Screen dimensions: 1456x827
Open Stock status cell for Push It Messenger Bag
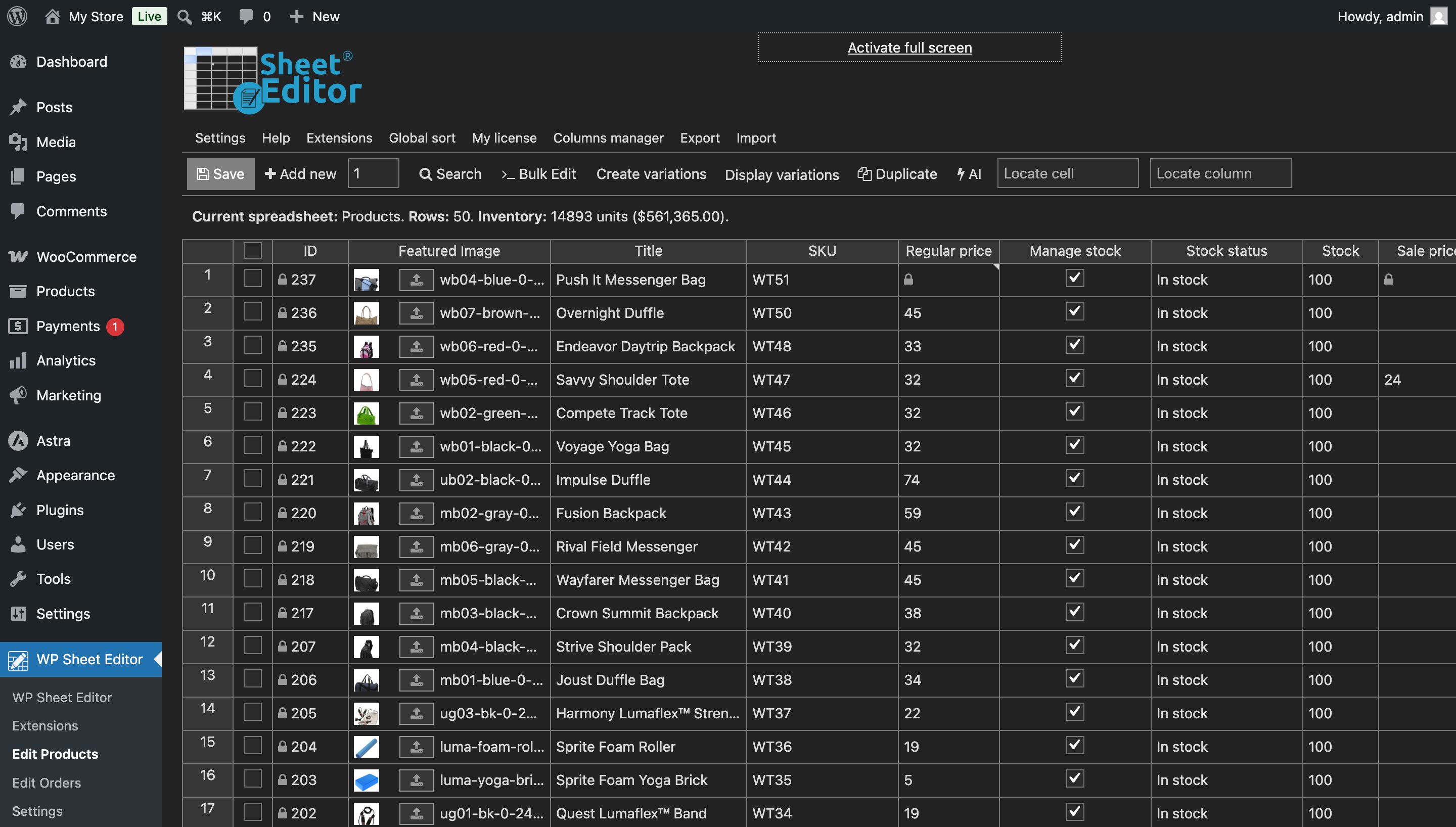pos(1226,280)
